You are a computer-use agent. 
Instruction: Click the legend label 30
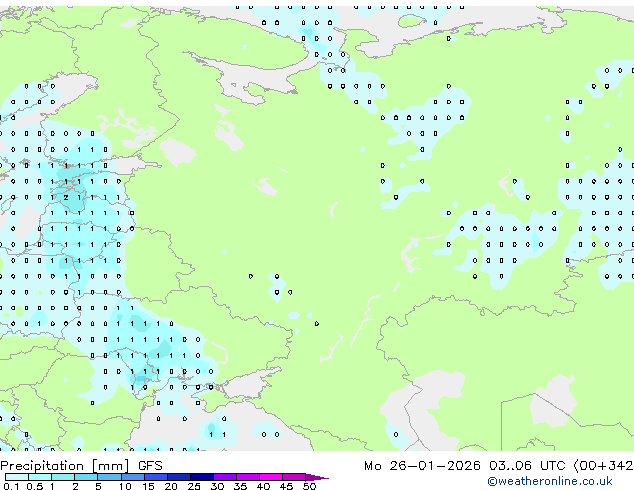coord(217,486)
